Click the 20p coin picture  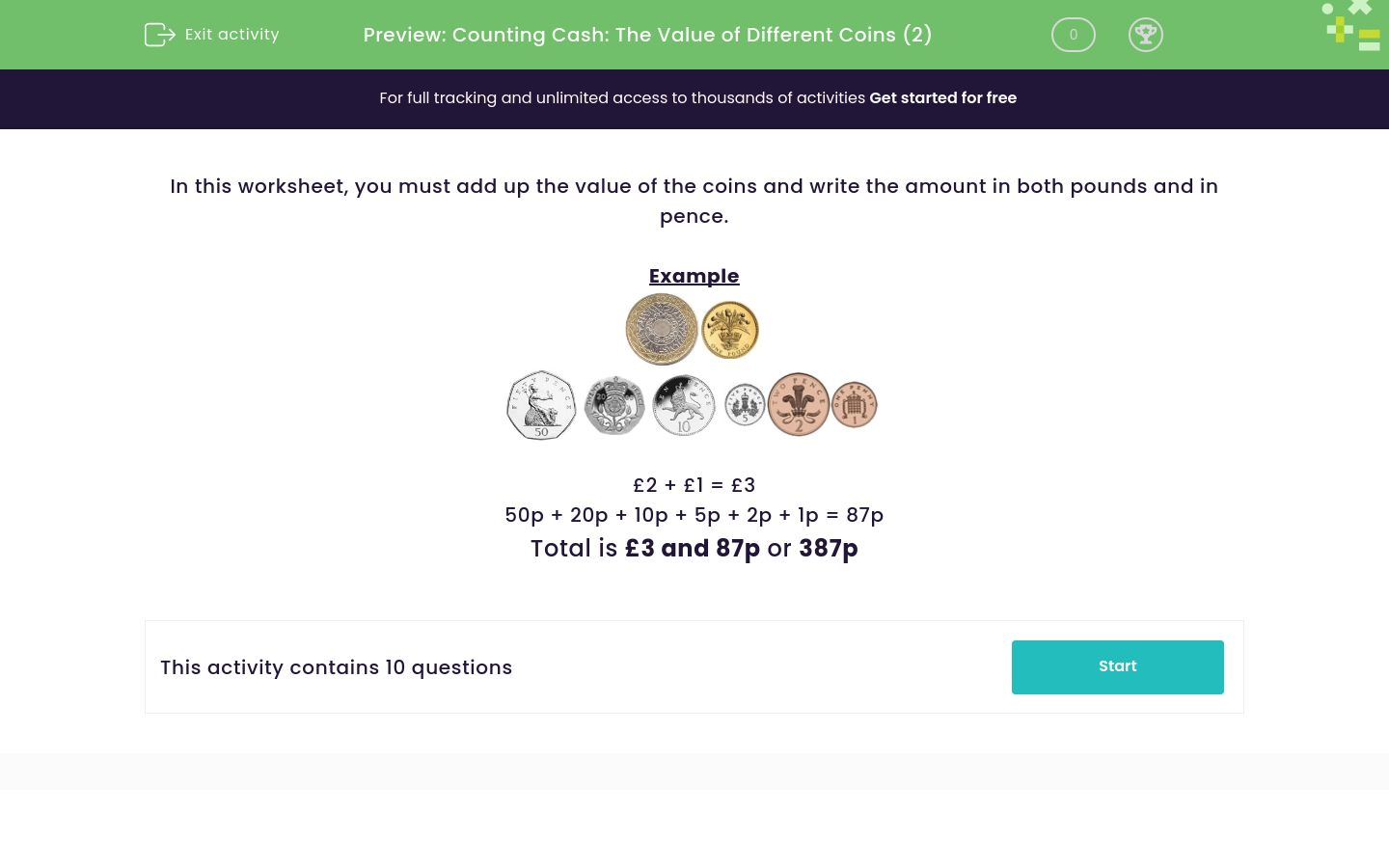(614, 405)
